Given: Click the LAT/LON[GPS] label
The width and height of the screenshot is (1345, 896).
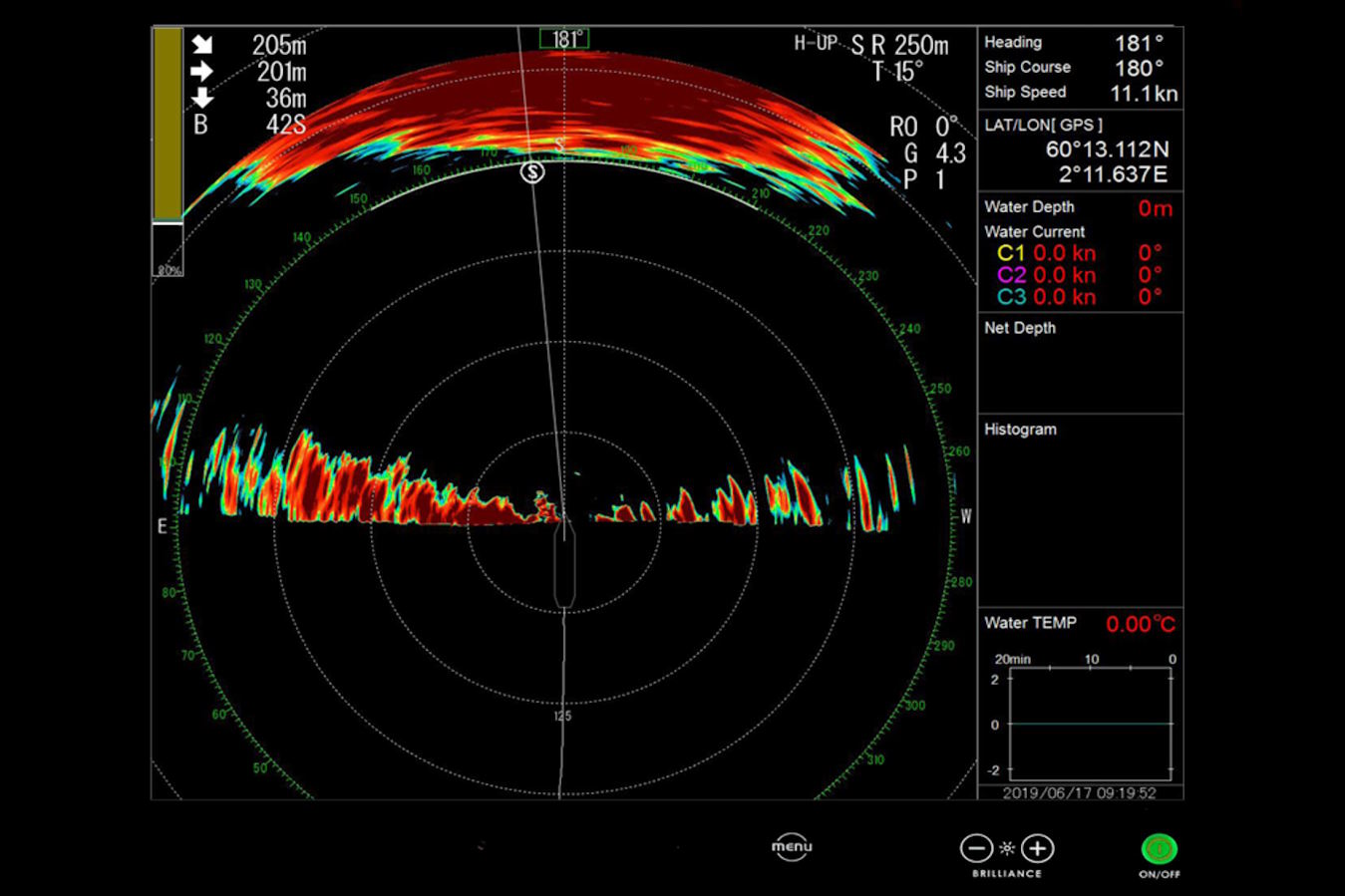Looking at the screenshot, I should 1044,126.
